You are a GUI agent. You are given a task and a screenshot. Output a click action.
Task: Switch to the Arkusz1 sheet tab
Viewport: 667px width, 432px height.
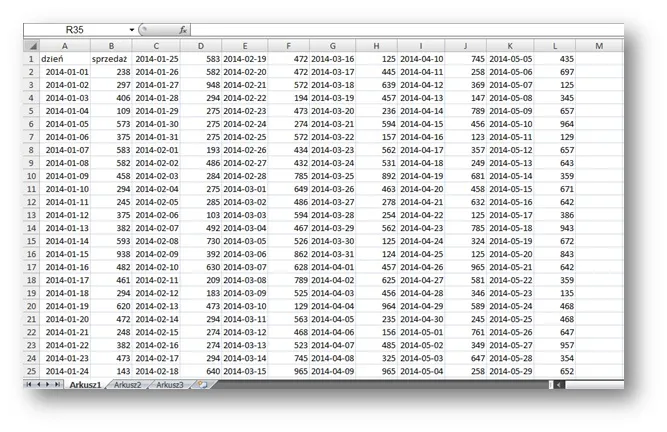[x=85, y=385]
